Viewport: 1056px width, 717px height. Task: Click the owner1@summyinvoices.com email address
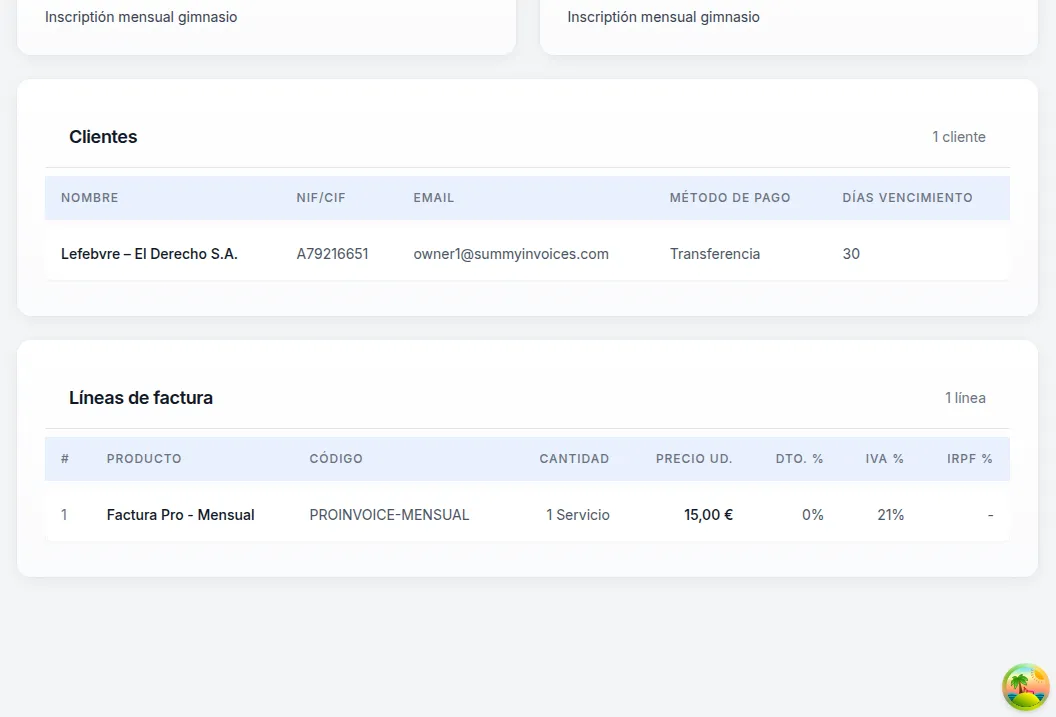[x=511, y=254]
